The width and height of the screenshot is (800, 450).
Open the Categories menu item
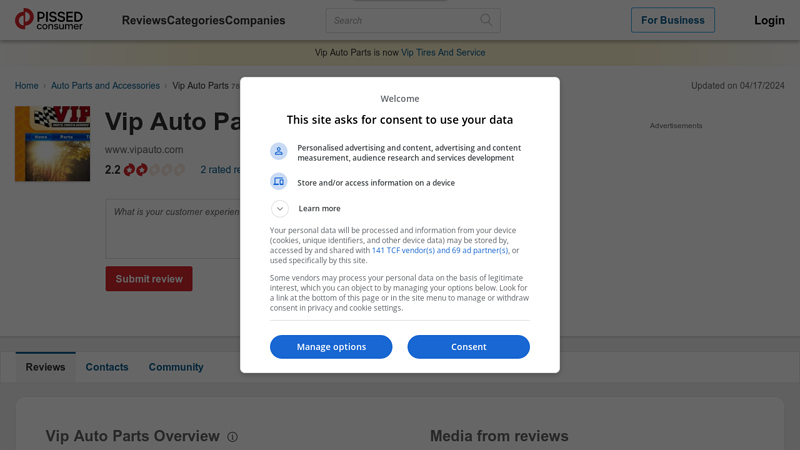pos(195,20)
